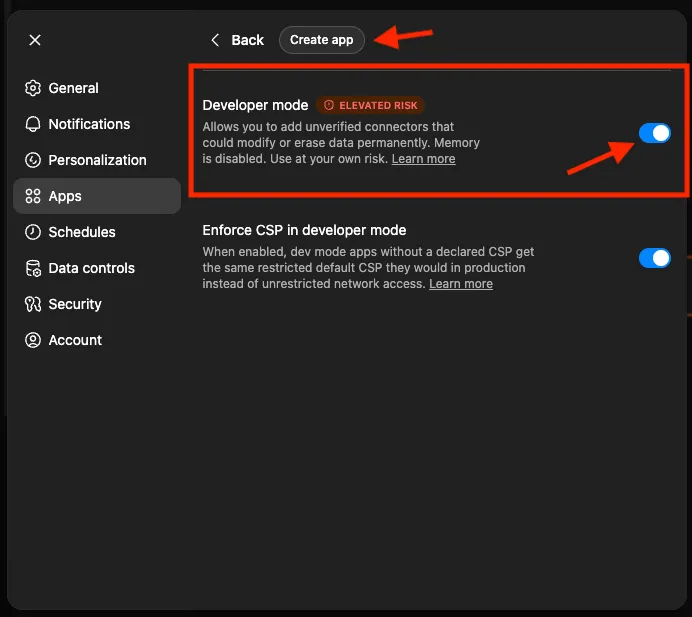Open Learn more link under Developer mode

click(x=423, y=159)
